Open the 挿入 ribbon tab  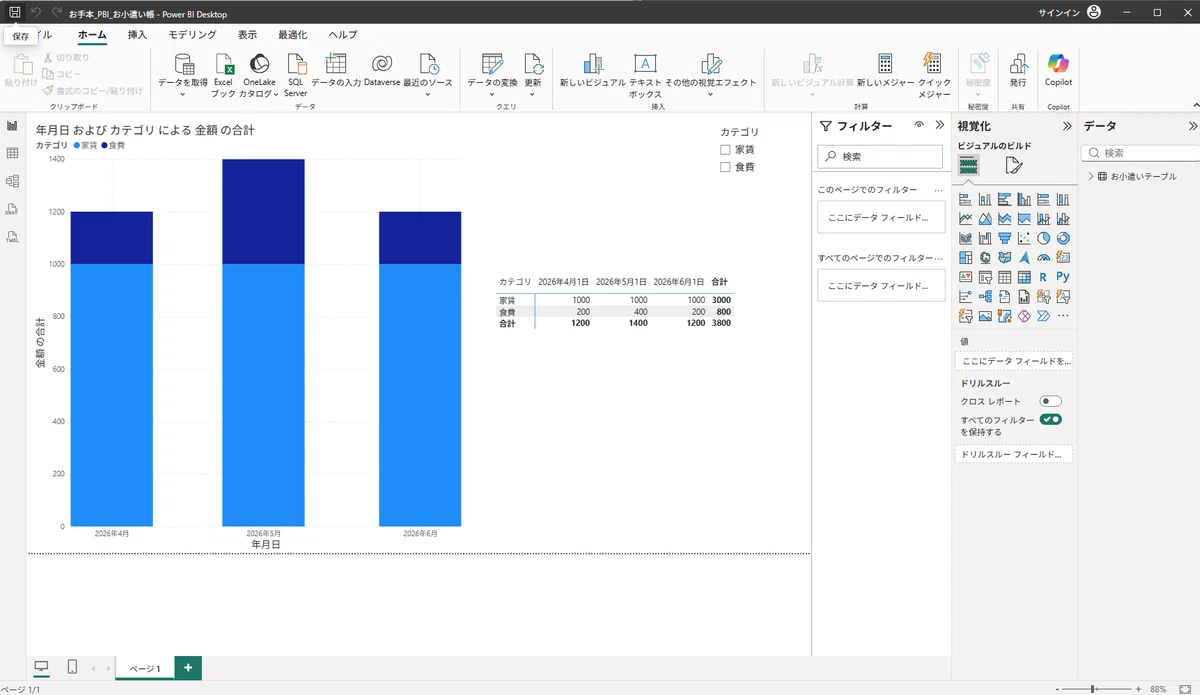point(137,34)
